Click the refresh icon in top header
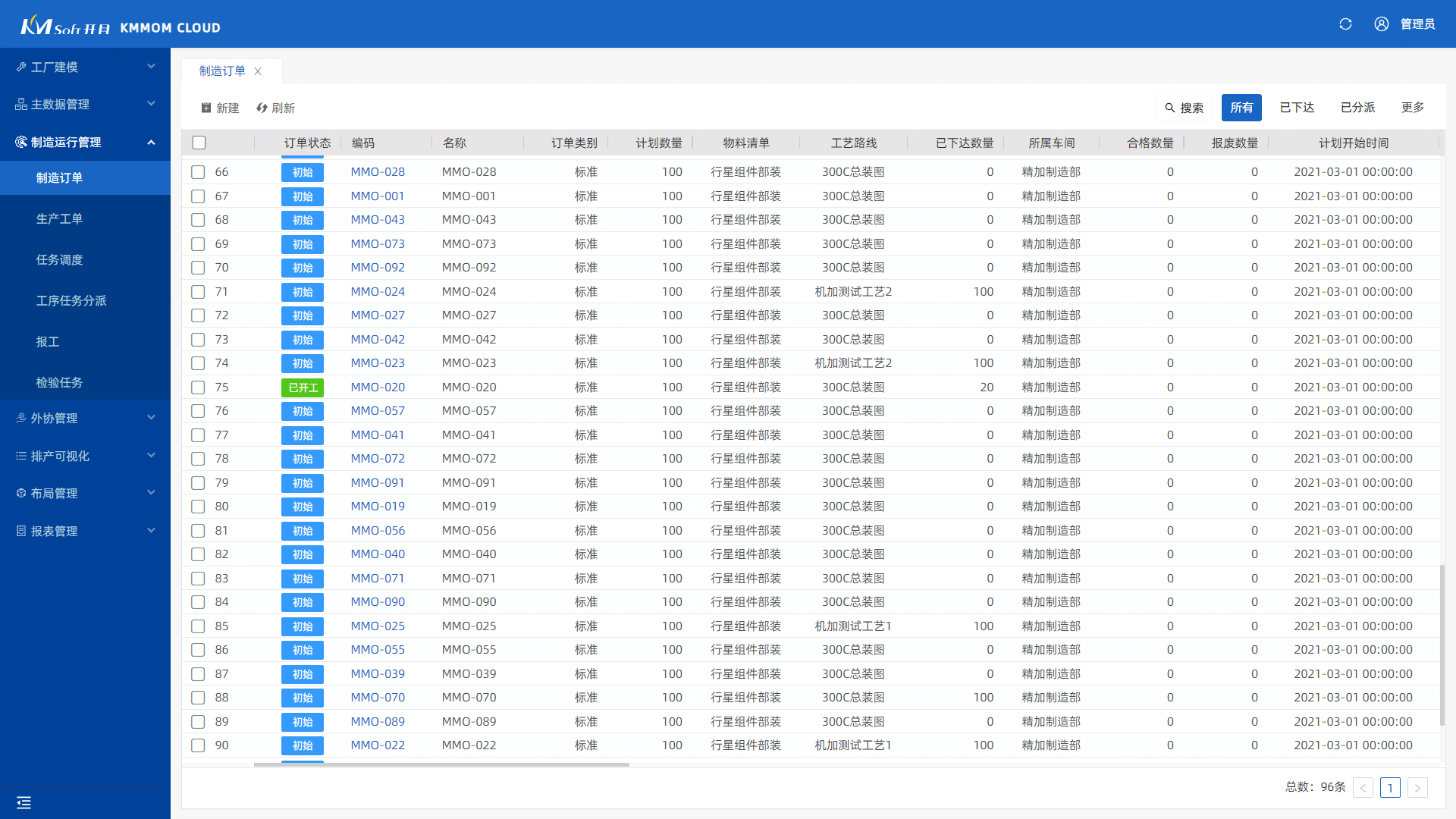Viewport: 1456px width, 819px height. pos(1345,24)
